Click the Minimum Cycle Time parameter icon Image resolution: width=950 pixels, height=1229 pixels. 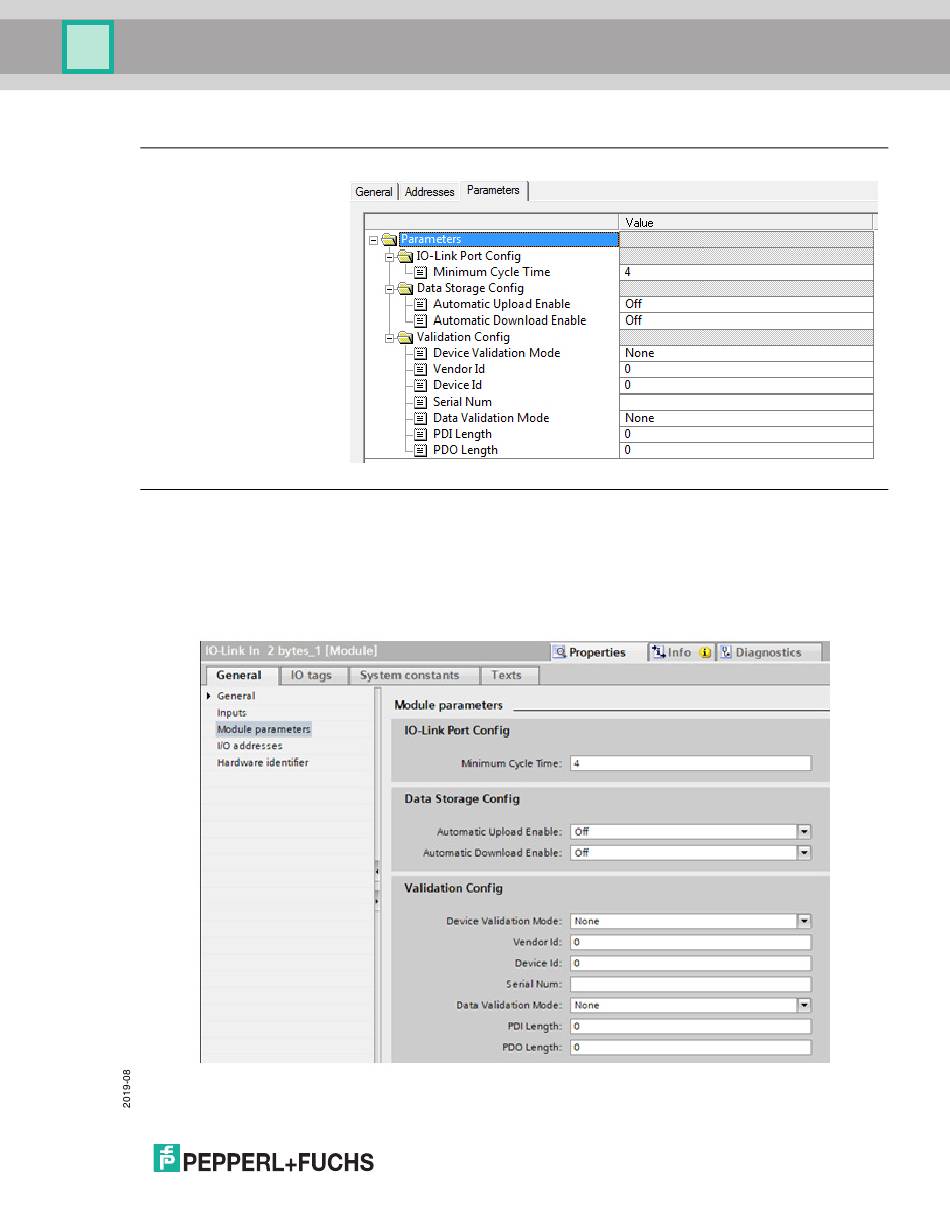click(x=421, y=272)
